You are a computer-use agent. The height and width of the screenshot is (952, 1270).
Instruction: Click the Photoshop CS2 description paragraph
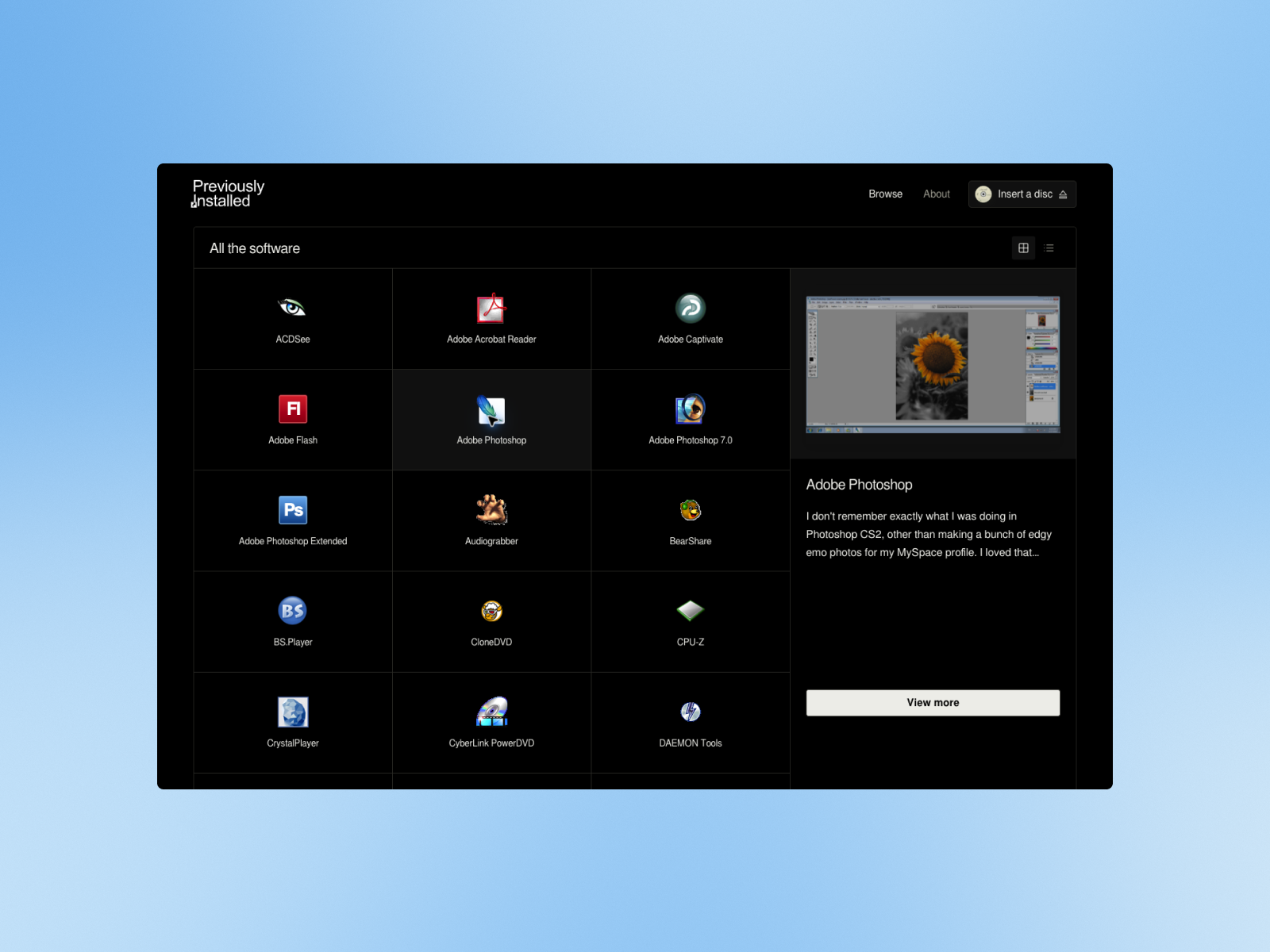[x=929, y=535]
